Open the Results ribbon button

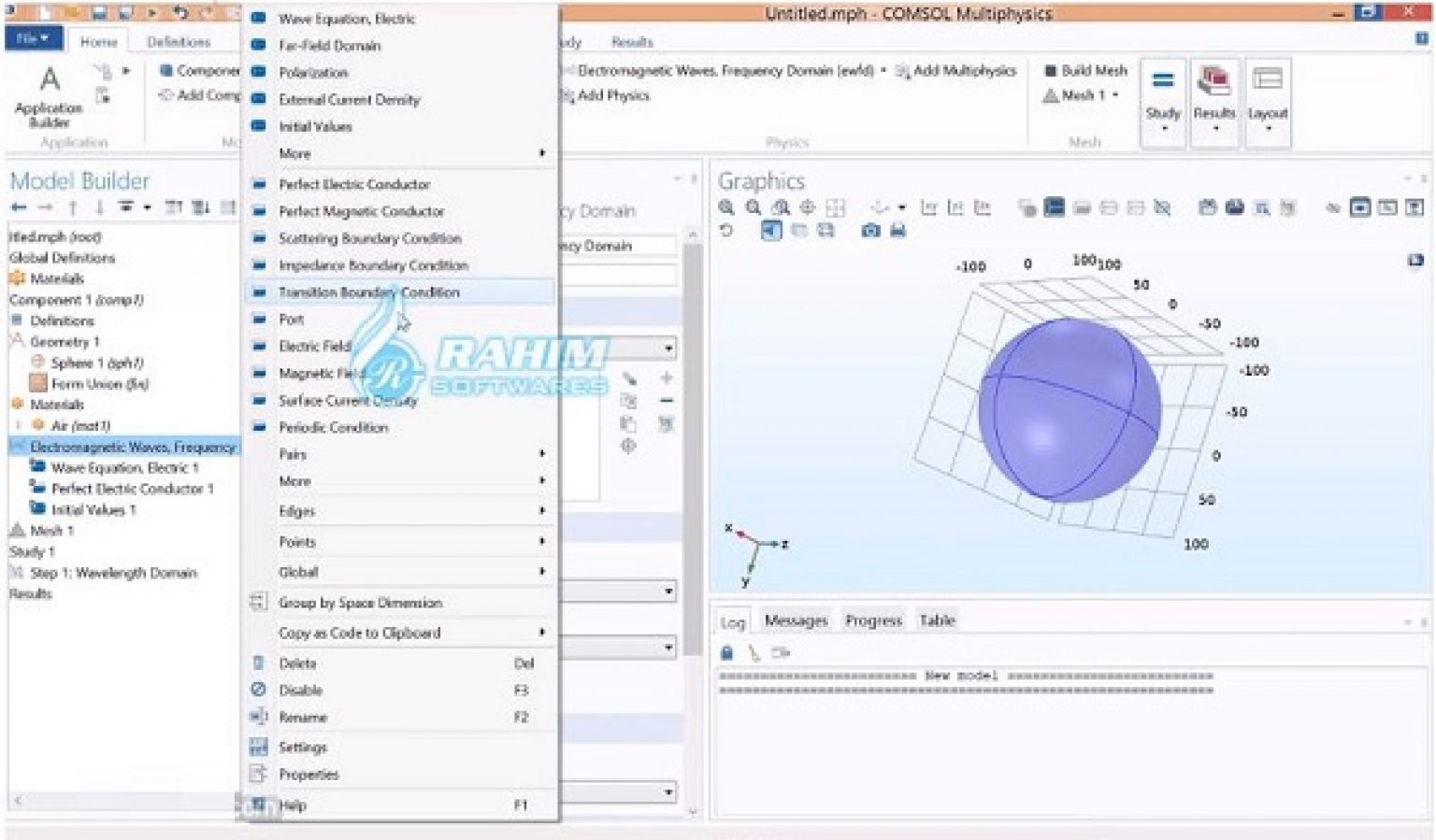[1214, 100]
